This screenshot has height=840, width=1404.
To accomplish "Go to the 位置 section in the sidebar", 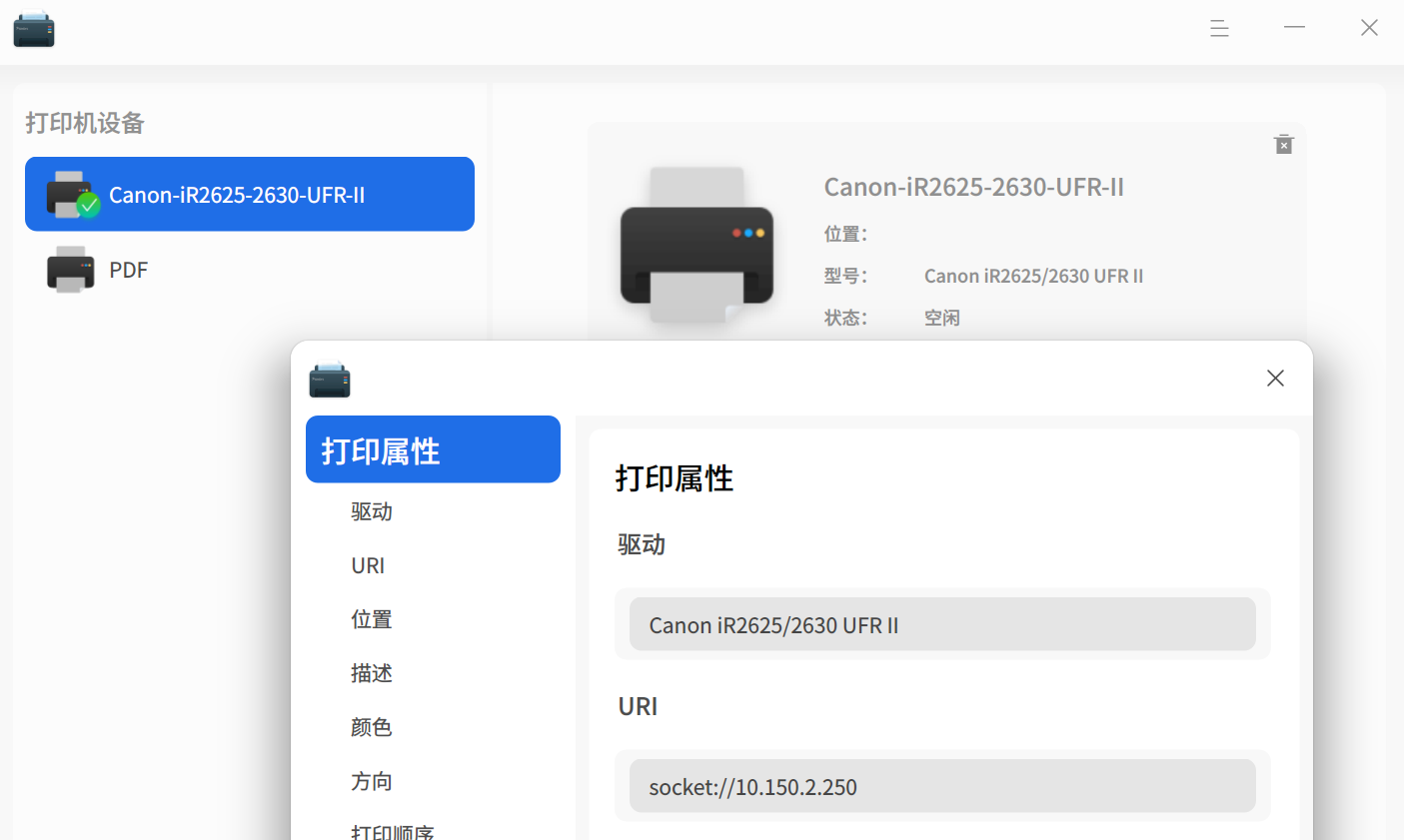I will (372, 619).
